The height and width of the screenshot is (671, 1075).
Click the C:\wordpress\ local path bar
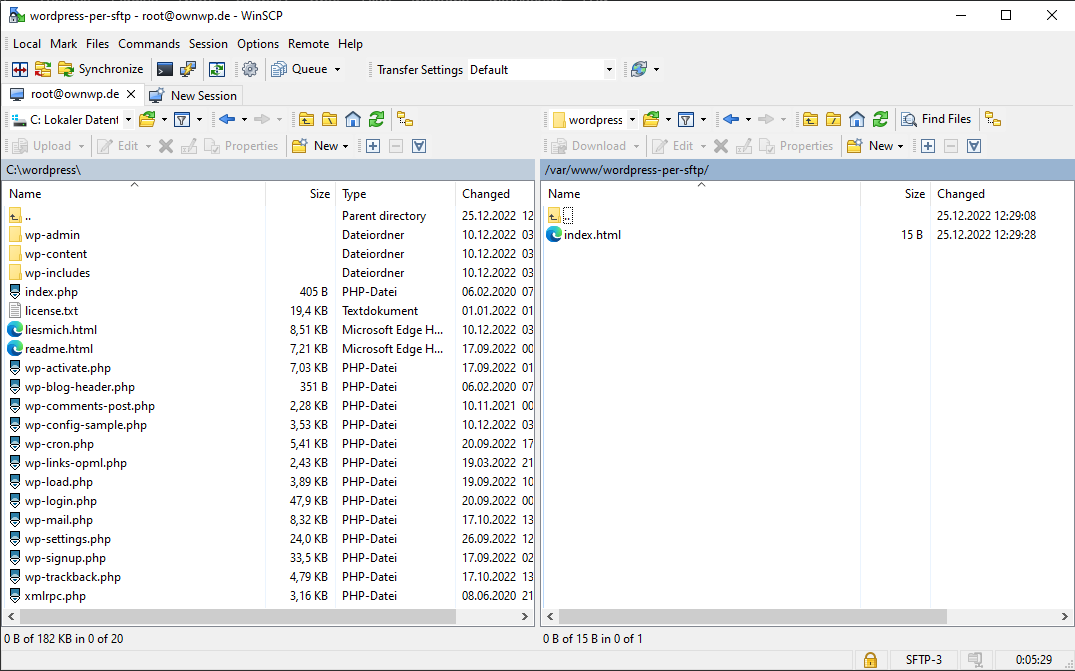[268, 170]
